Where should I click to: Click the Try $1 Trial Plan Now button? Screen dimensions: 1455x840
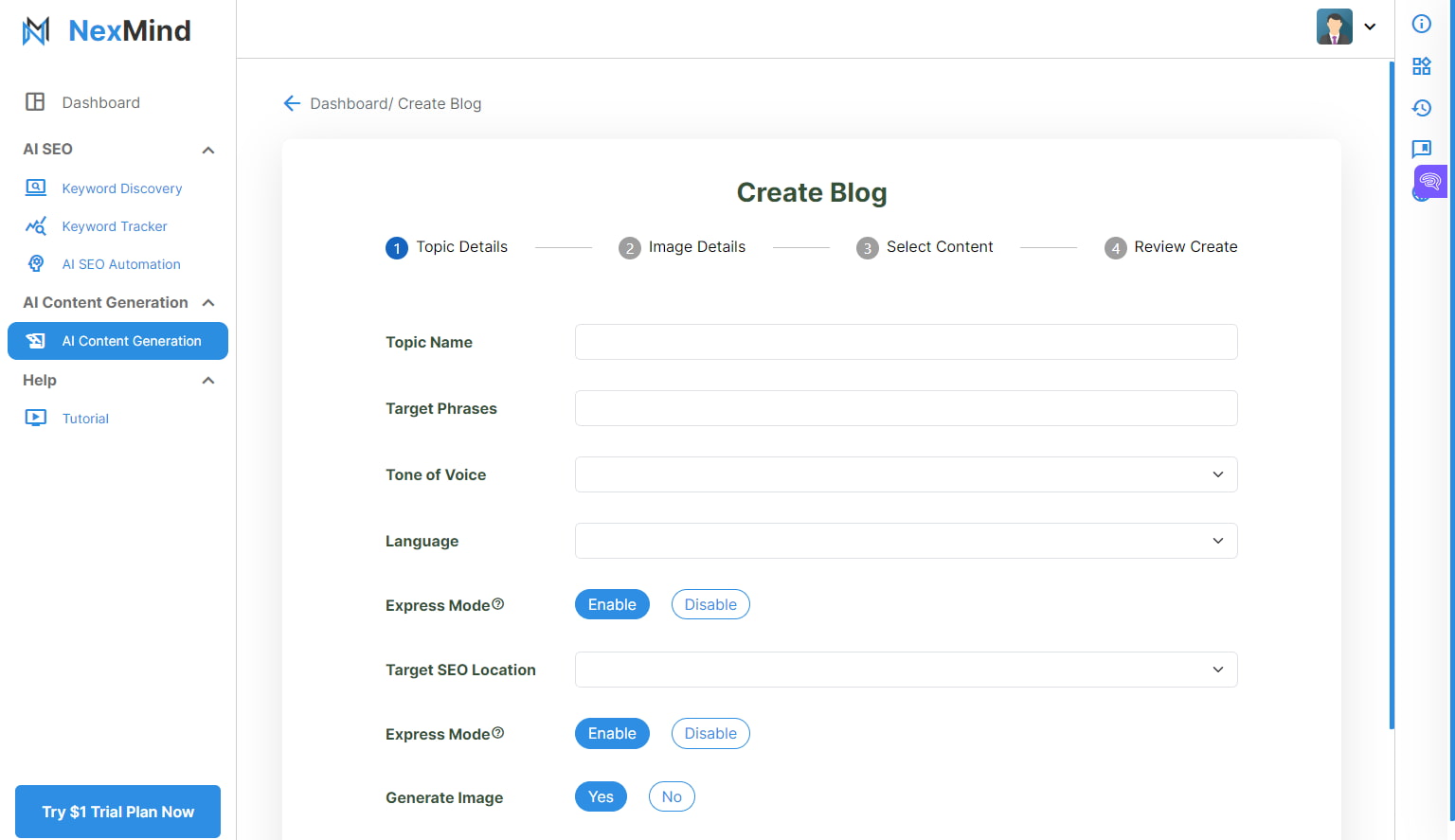coord(117,812)
